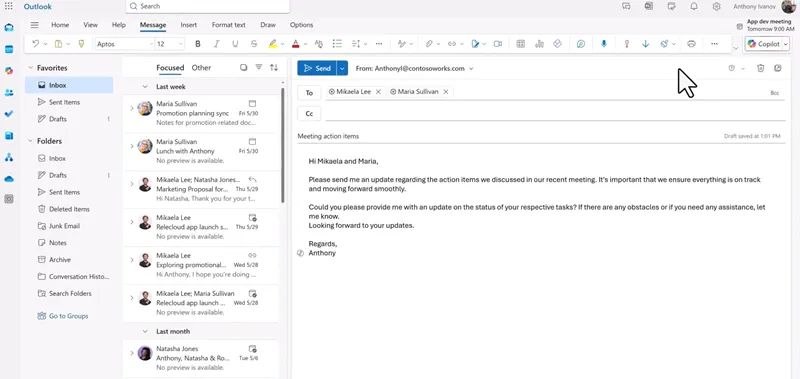Switch to the Other inbox tab
Image resolution: width=800 pixels, height=379 pixels.
(x=201, y=67)
